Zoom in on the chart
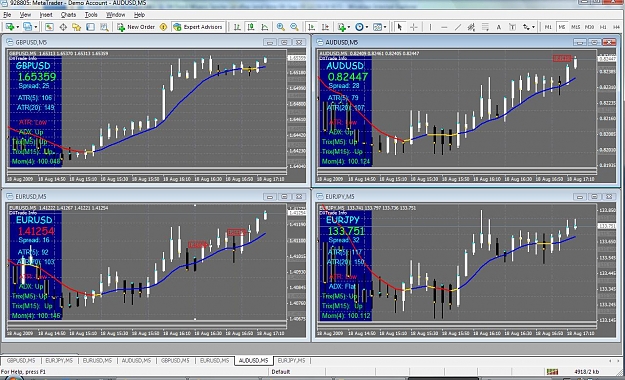This screenshot has width=625, height=380. [x=281, y=27]
